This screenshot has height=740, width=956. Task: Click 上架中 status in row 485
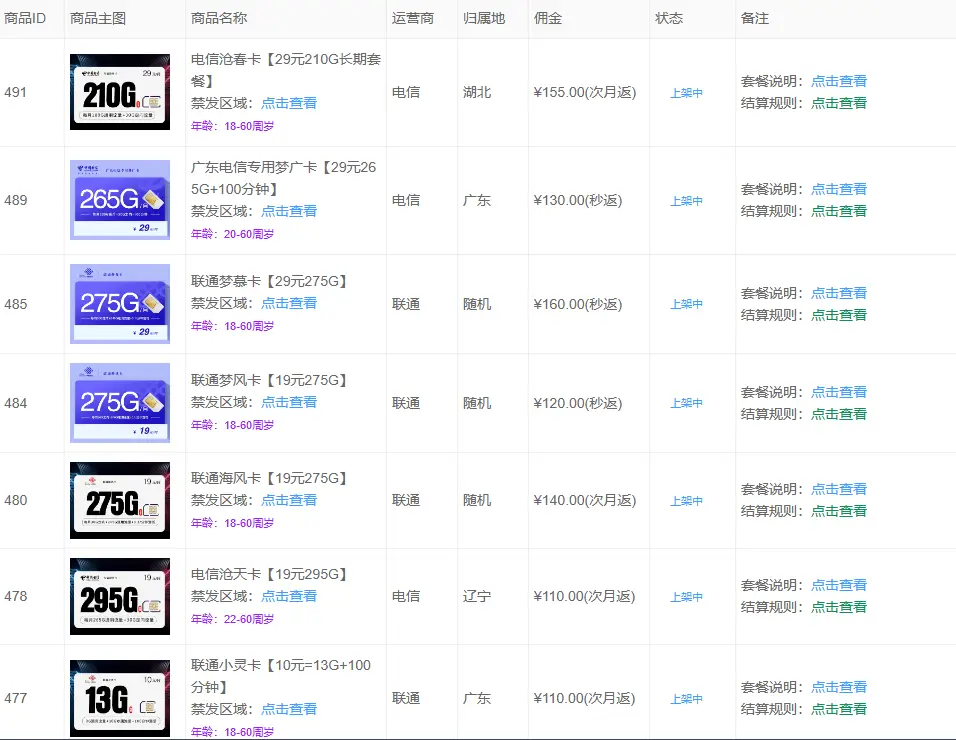pos(687,304)
